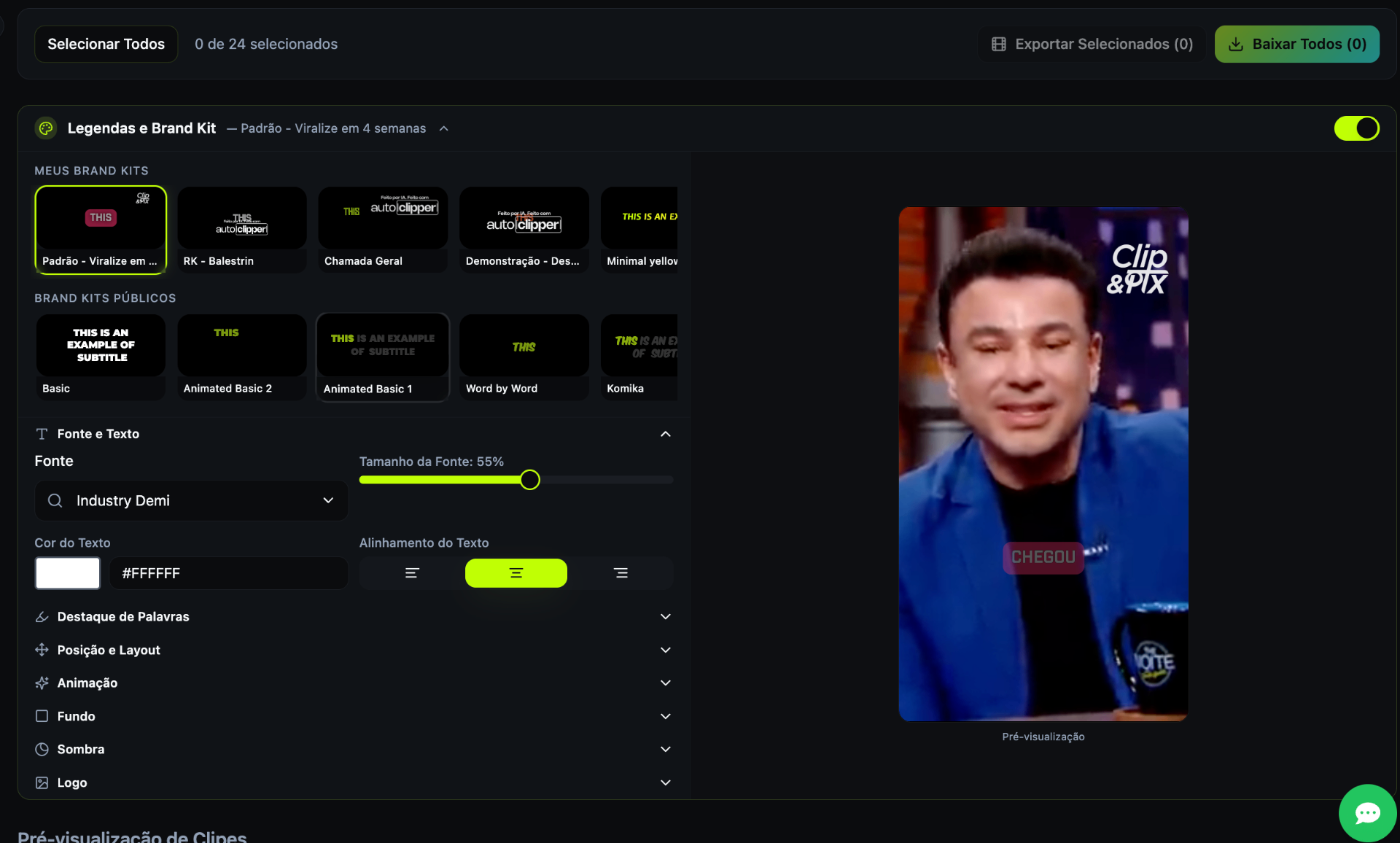Expand the Animação section
The image size is (1400, 843).
coord(665,683)
